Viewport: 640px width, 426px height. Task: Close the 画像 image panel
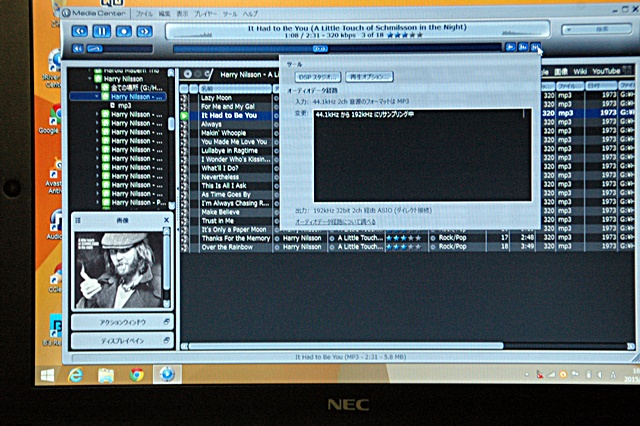coord(166,220)
